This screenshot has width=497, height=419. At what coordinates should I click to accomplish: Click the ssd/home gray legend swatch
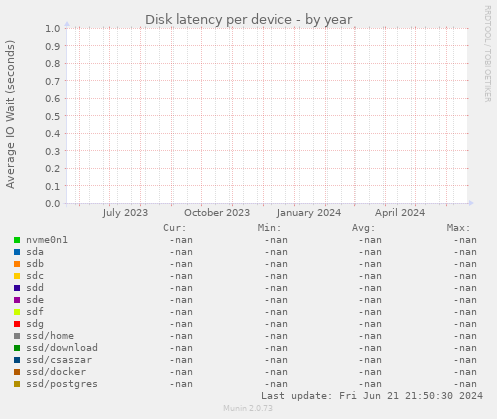coord(17,336)
